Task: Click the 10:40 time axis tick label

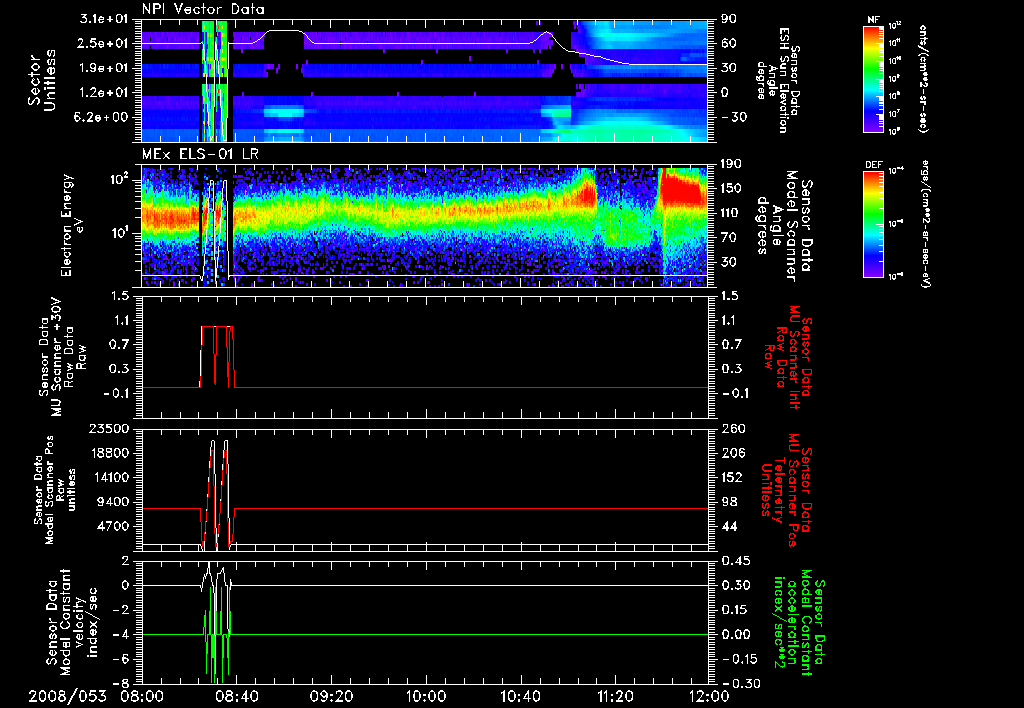Action: point(520,696)
